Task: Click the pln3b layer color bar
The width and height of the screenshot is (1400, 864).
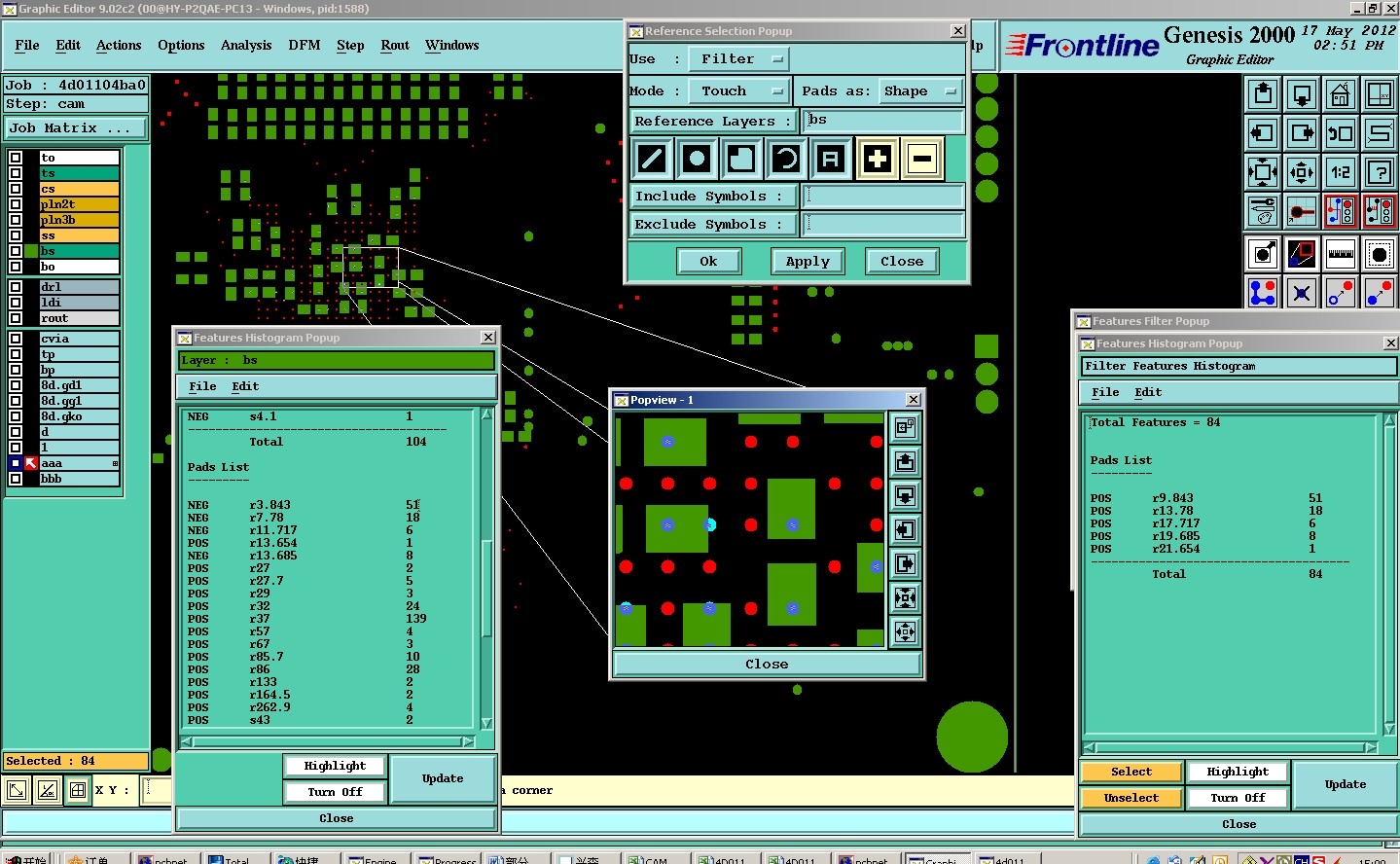Action: click(79, 220)
